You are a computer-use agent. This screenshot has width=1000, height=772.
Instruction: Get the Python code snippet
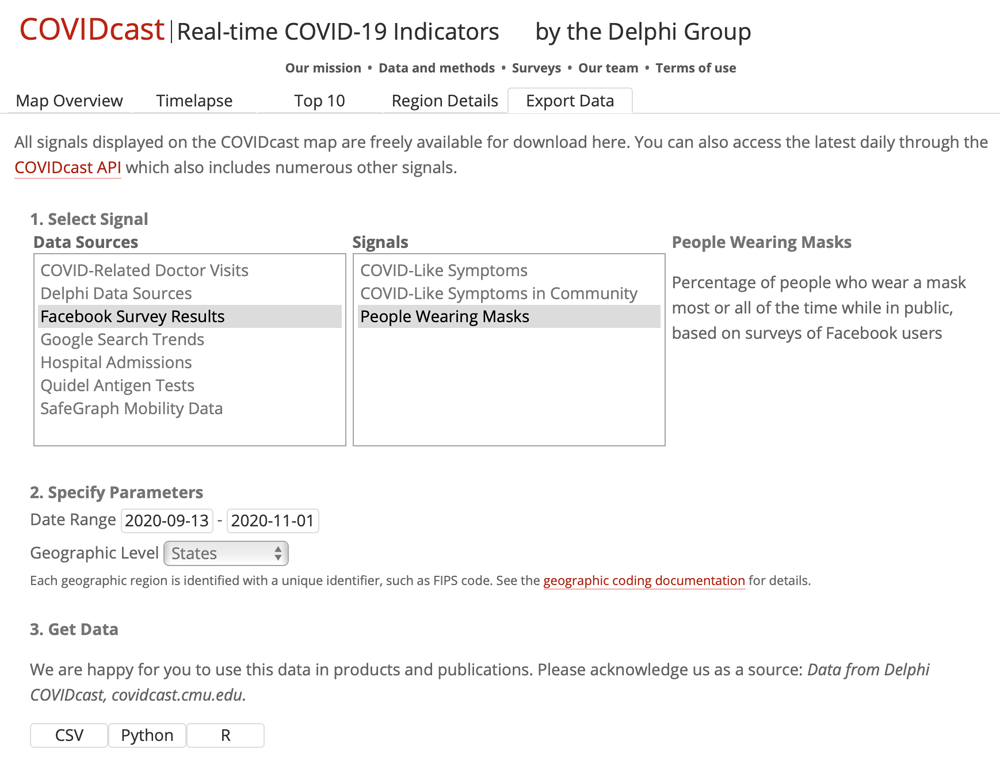tap(147, 735)
